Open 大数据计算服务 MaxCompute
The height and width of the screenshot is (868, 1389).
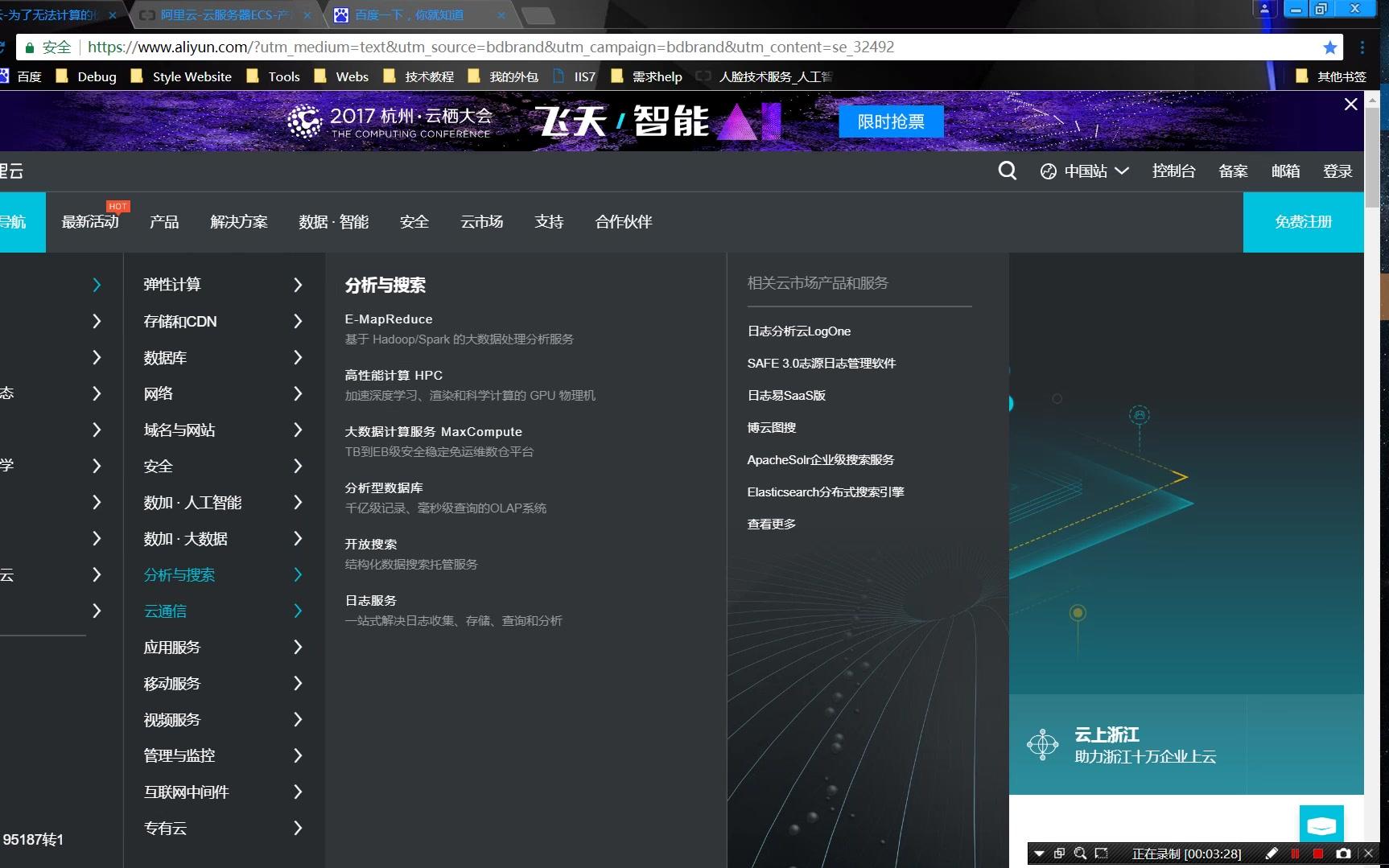(x=434, y=432)
